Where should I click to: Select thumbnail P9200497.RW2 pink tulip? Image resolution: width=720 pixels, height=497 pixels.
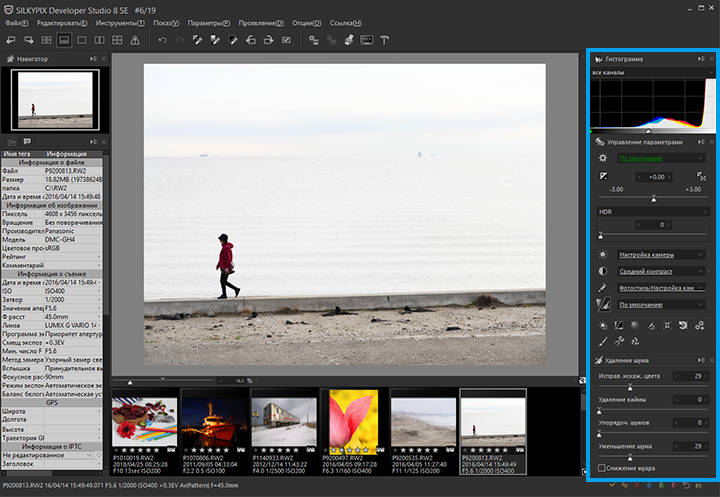[x=354, y=431]
